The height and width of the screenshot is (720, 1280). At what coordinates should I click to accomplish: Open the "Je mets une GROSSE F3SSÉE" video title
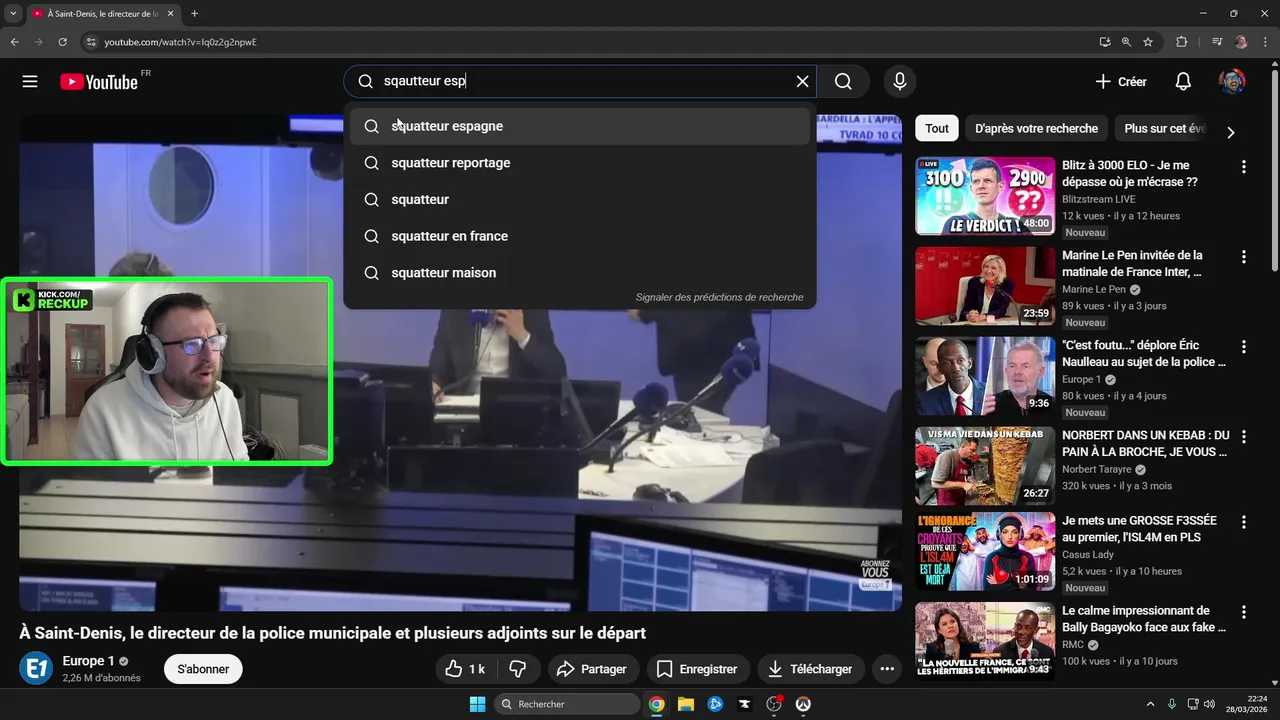[x=1140, y=529]
